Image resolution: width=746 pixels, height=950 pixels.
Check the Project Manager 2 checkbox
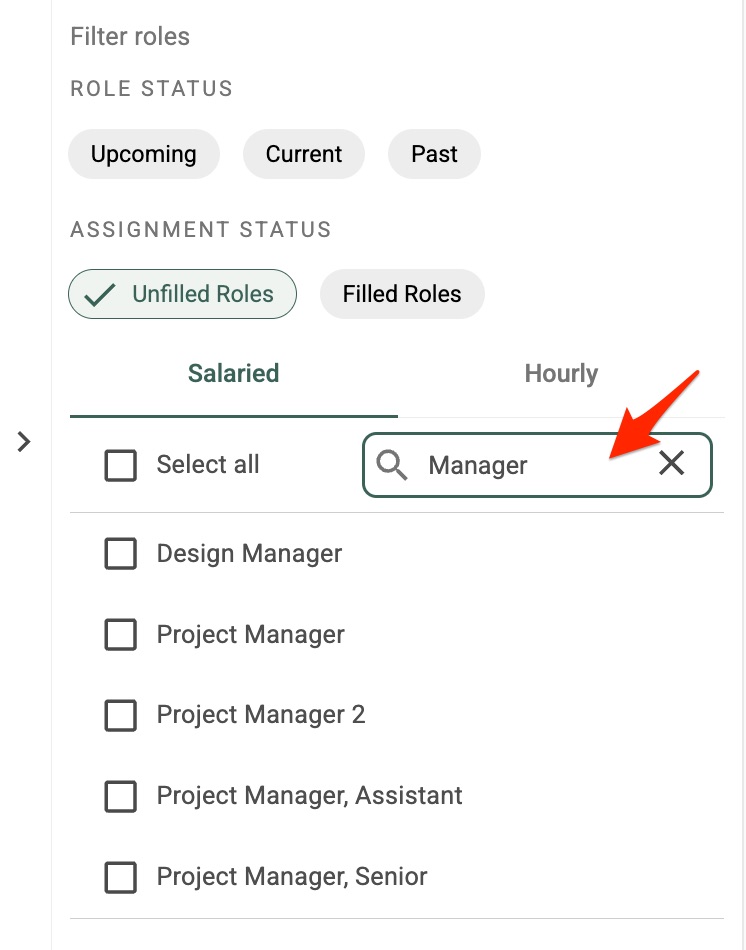coord(121,715)
